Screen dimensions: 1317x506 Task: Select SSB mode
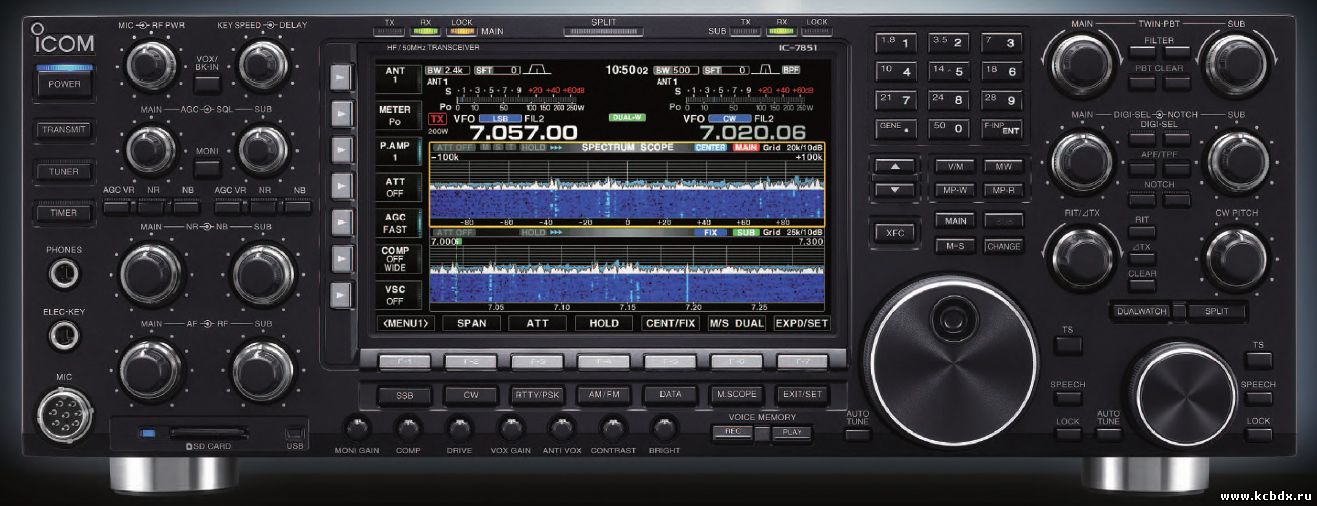404,395
